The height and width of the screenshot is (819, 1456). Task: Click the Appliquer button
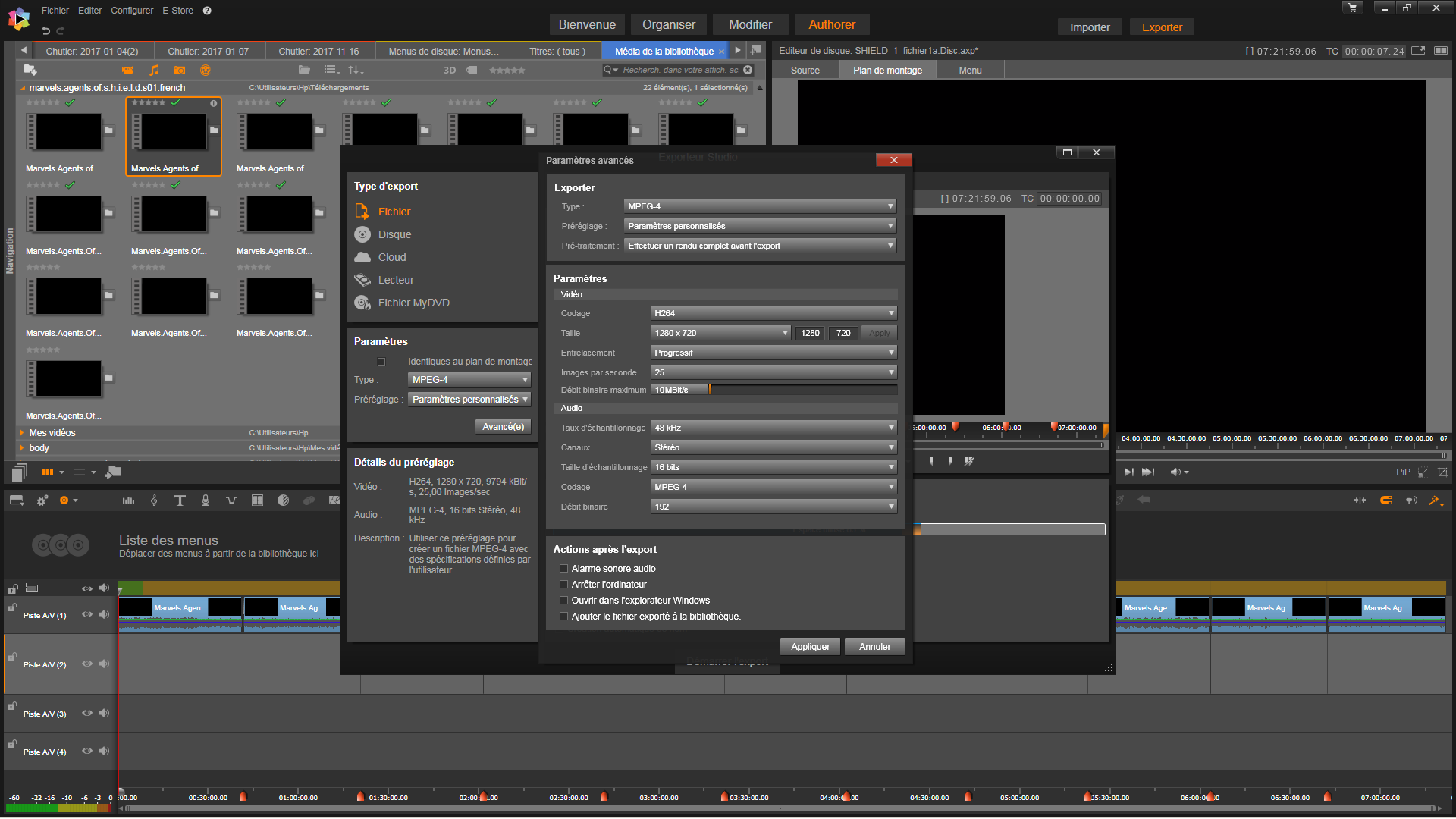point(810,647)
